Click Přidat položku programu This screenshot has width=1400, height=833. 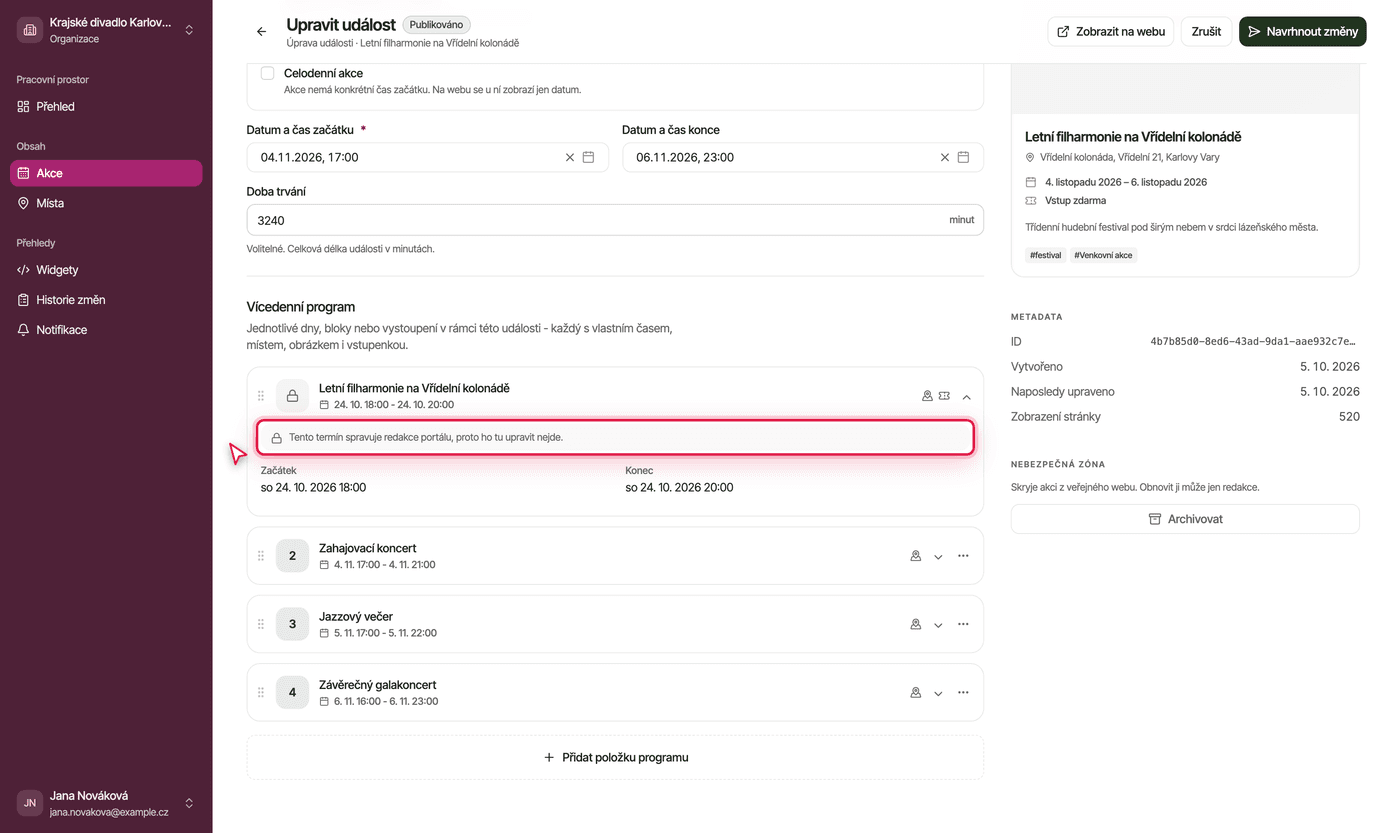click(x=615, y=757)
